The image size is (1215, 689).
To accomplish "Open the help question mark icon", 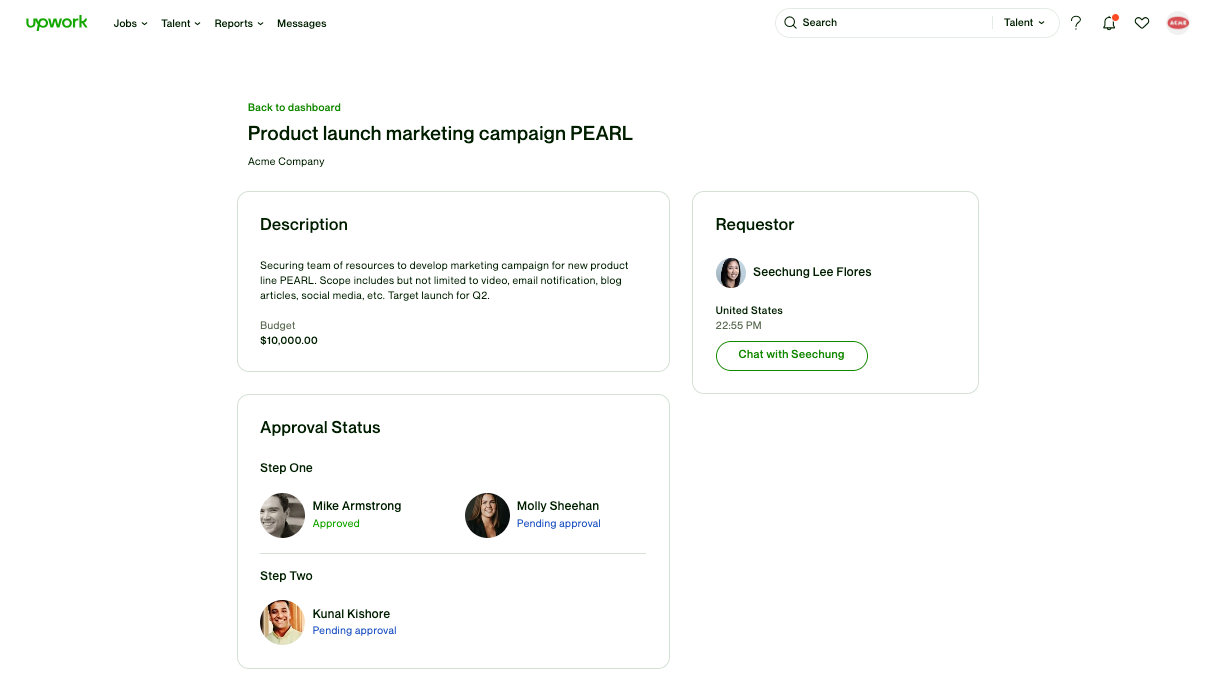I will [1076, 23].
